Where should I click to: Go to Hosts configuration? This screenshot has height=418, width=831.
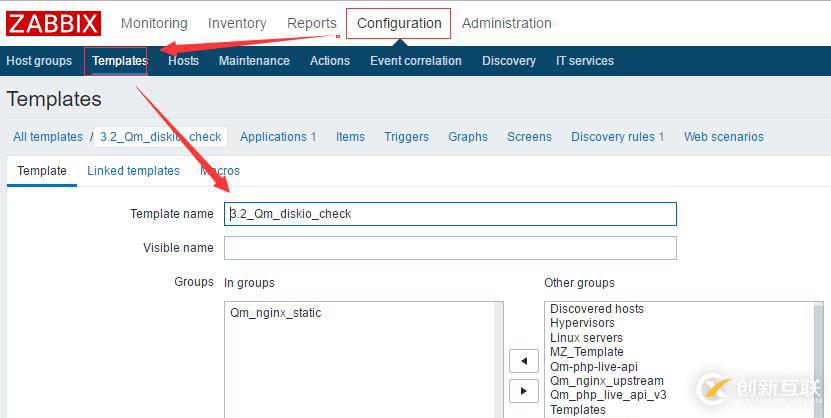[183, 60]
